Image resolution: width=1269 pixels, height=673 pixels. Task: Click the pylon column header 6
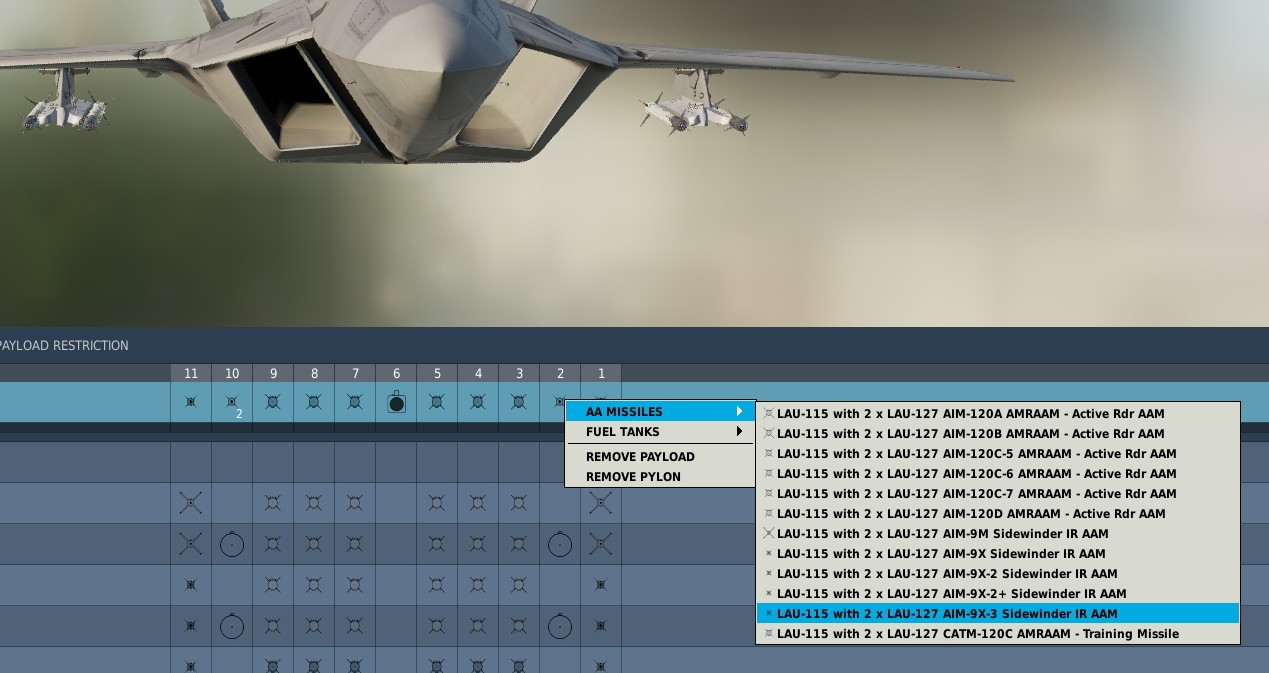(x=396, y=374)
